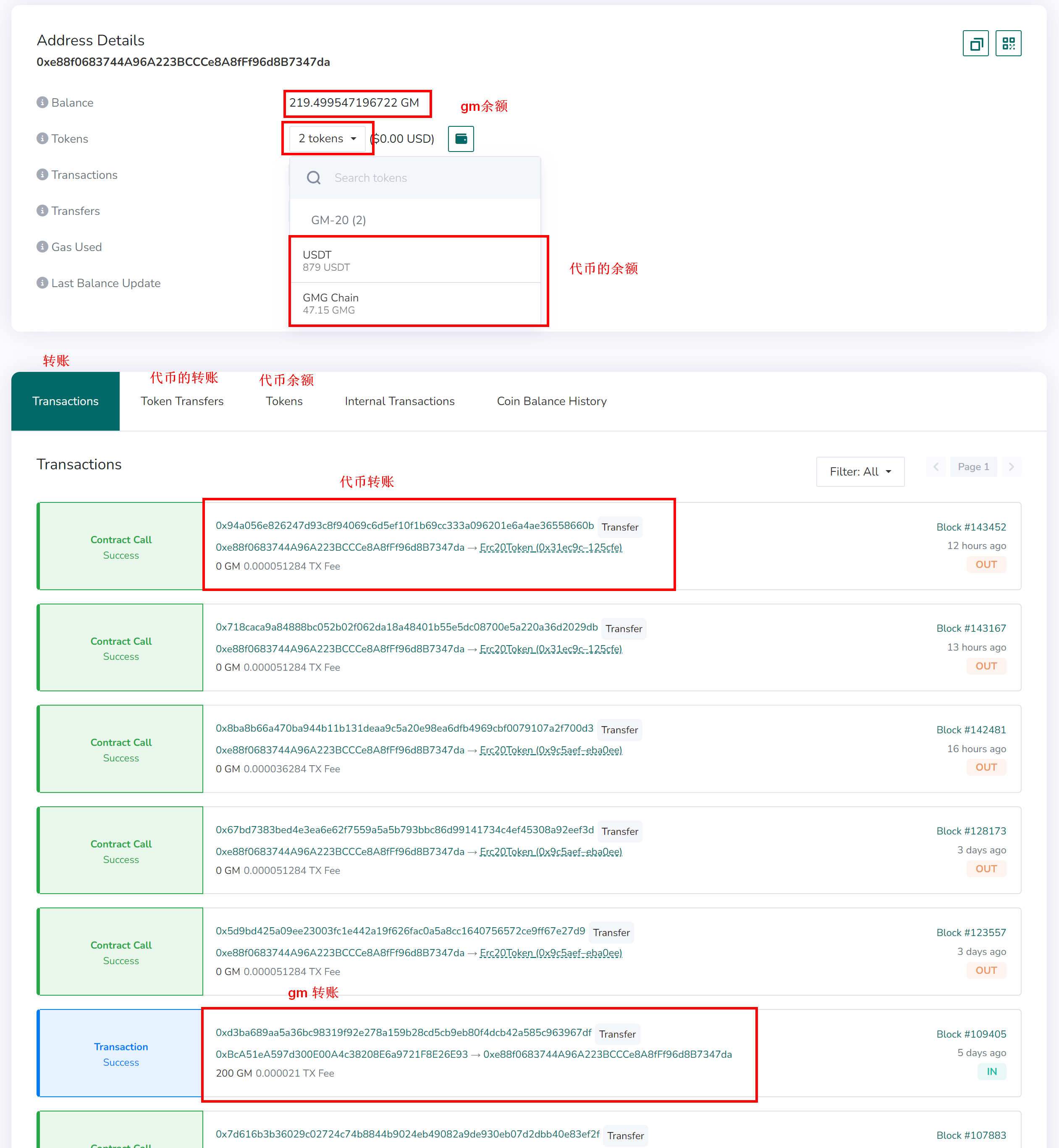Open Block #143452 link
This screenshot has width=1059, height=1148.
[x=971, y=527]
